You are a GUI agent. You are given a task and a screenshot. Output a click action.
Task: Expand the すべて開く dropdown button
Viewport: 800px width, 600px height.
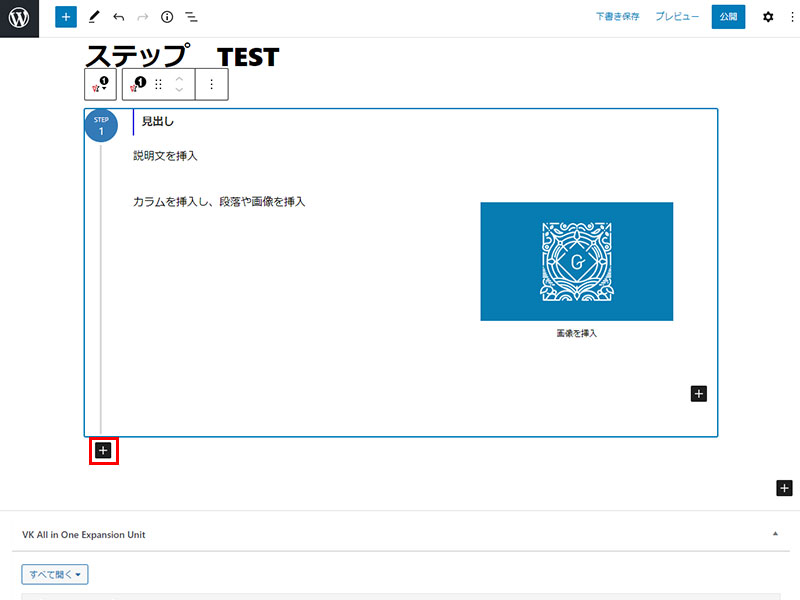coord(56,574)
